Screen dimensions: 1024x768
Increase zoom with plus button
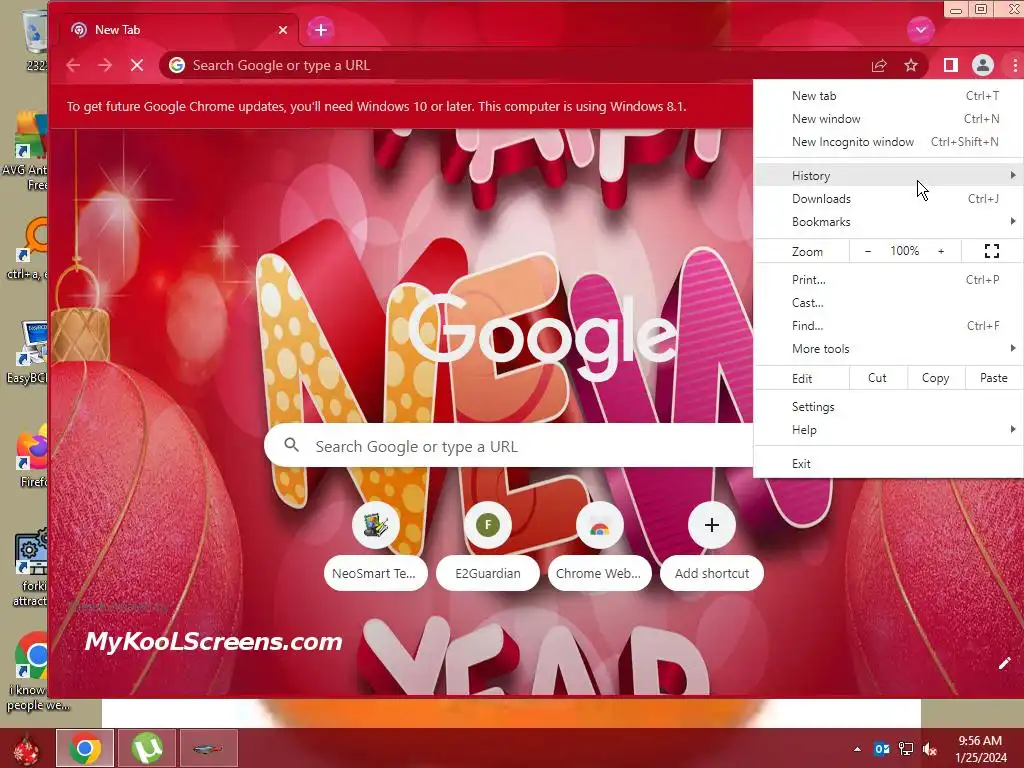[x=941, y=251]
